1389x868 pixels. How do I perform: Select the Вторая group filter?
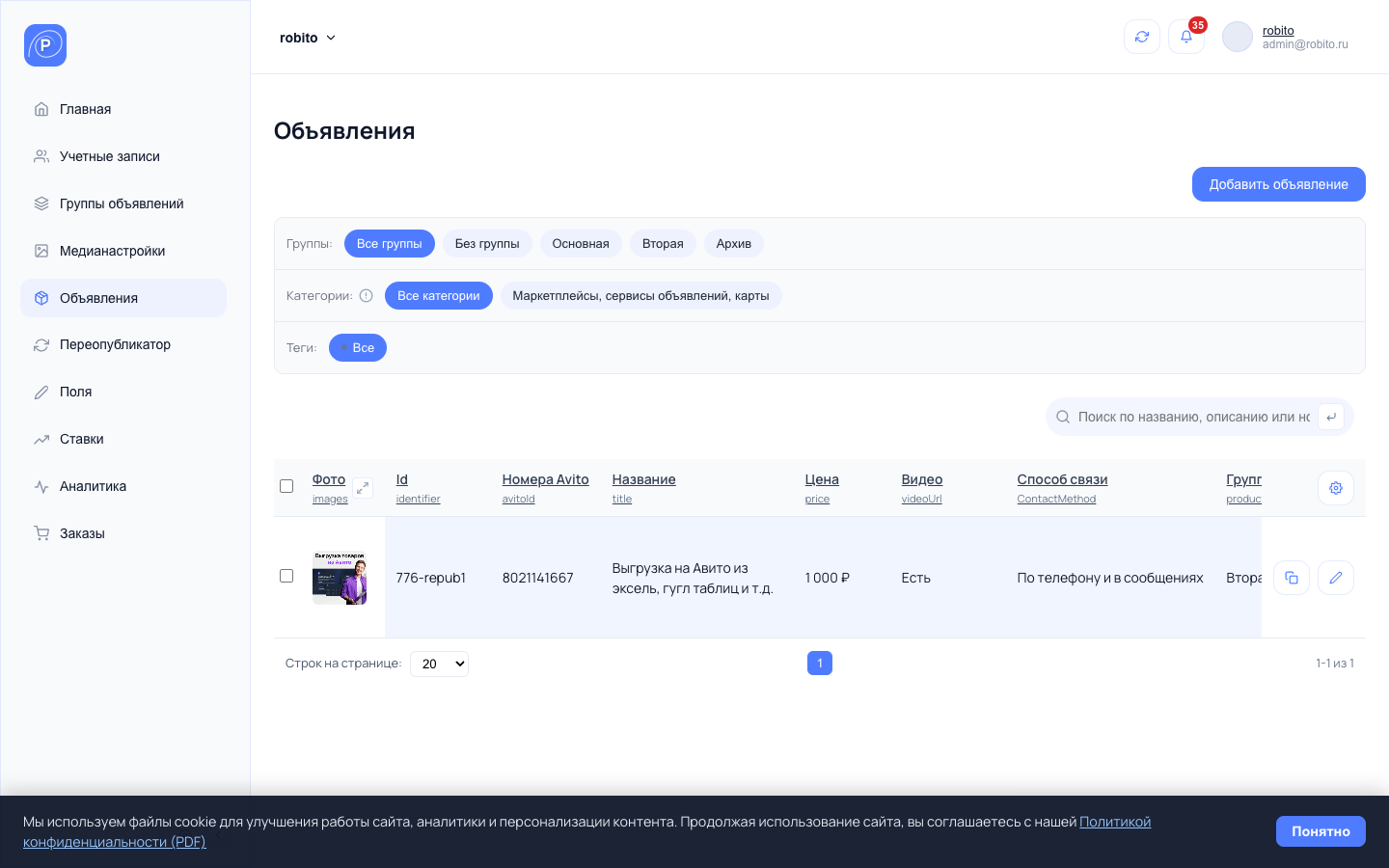coord(663,244)
